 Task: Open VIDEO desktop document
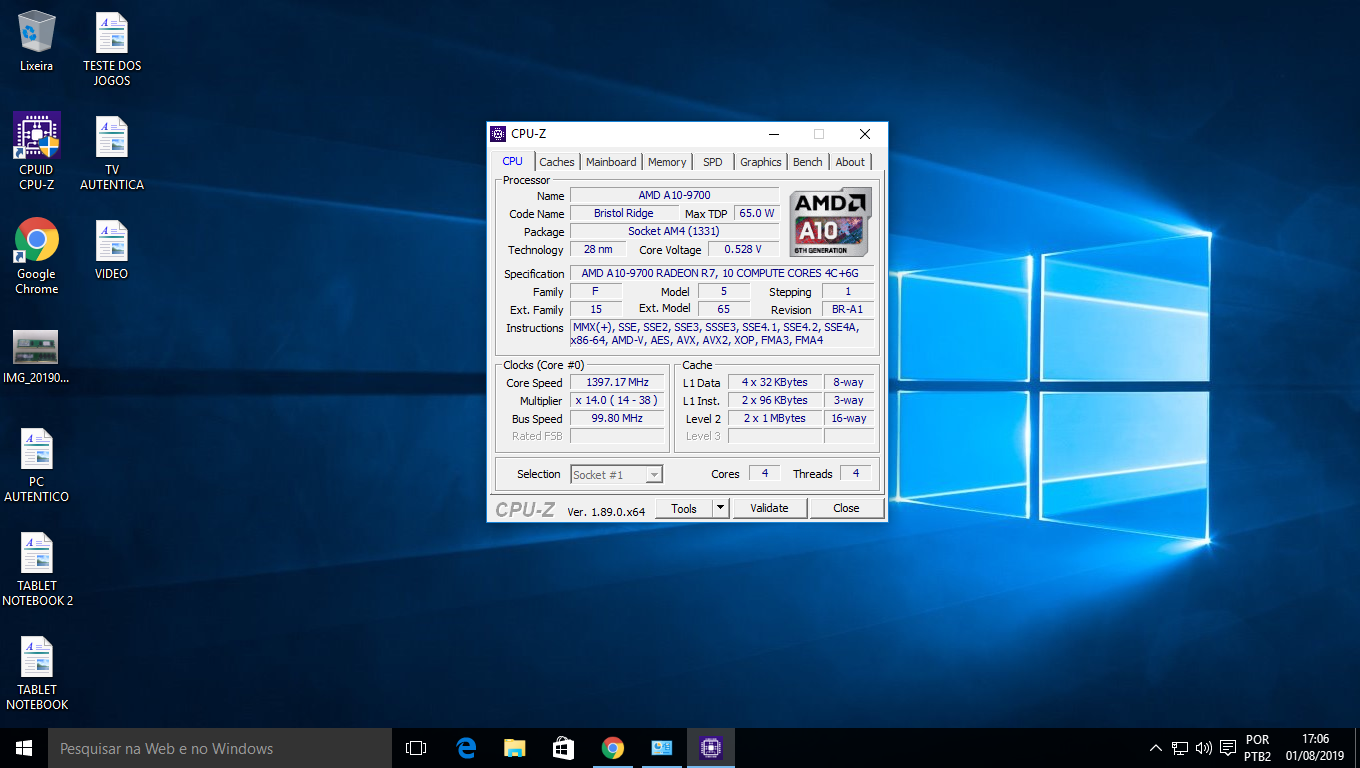112,250
